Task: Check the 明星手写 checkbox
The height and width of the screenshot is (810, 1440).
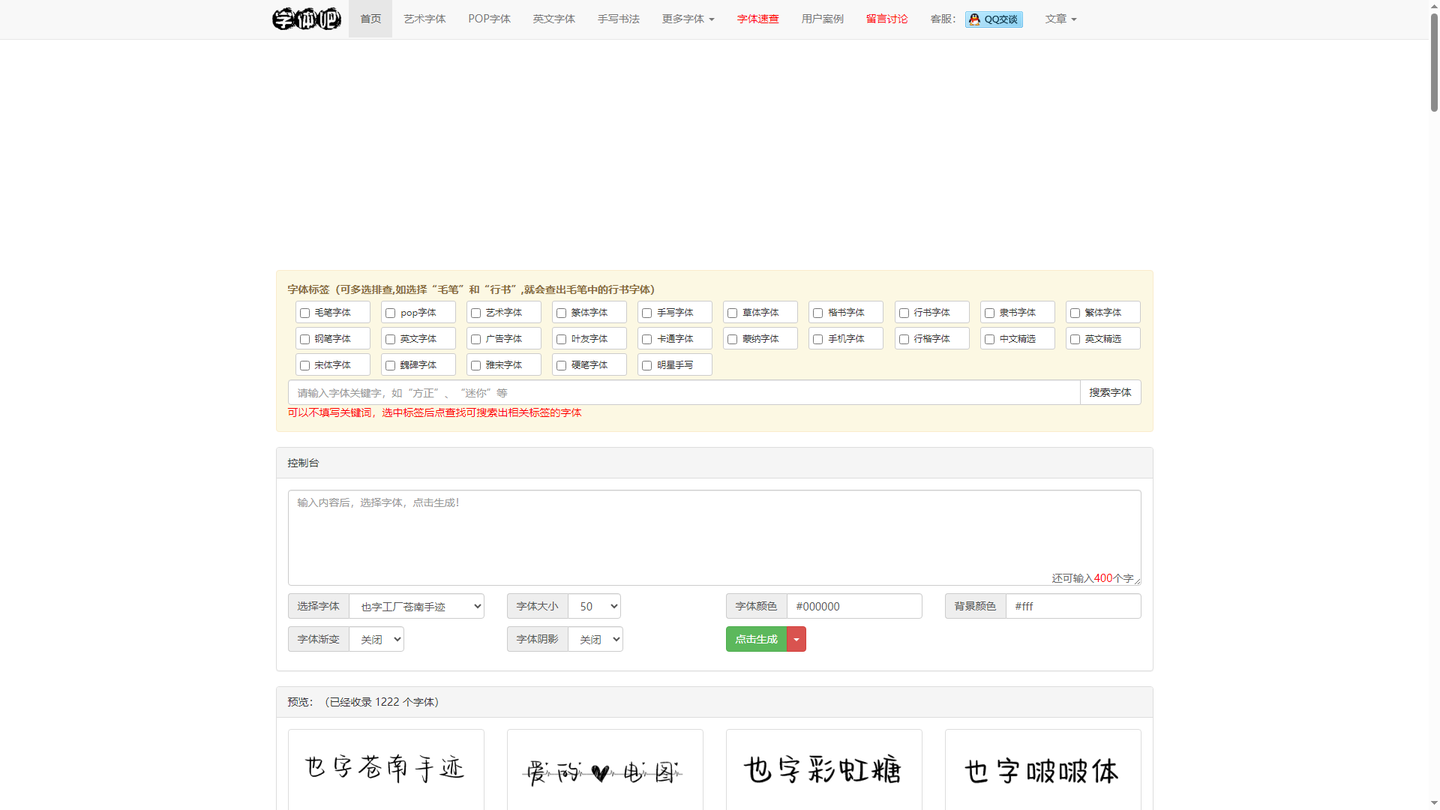Action: tap(647, 365)
